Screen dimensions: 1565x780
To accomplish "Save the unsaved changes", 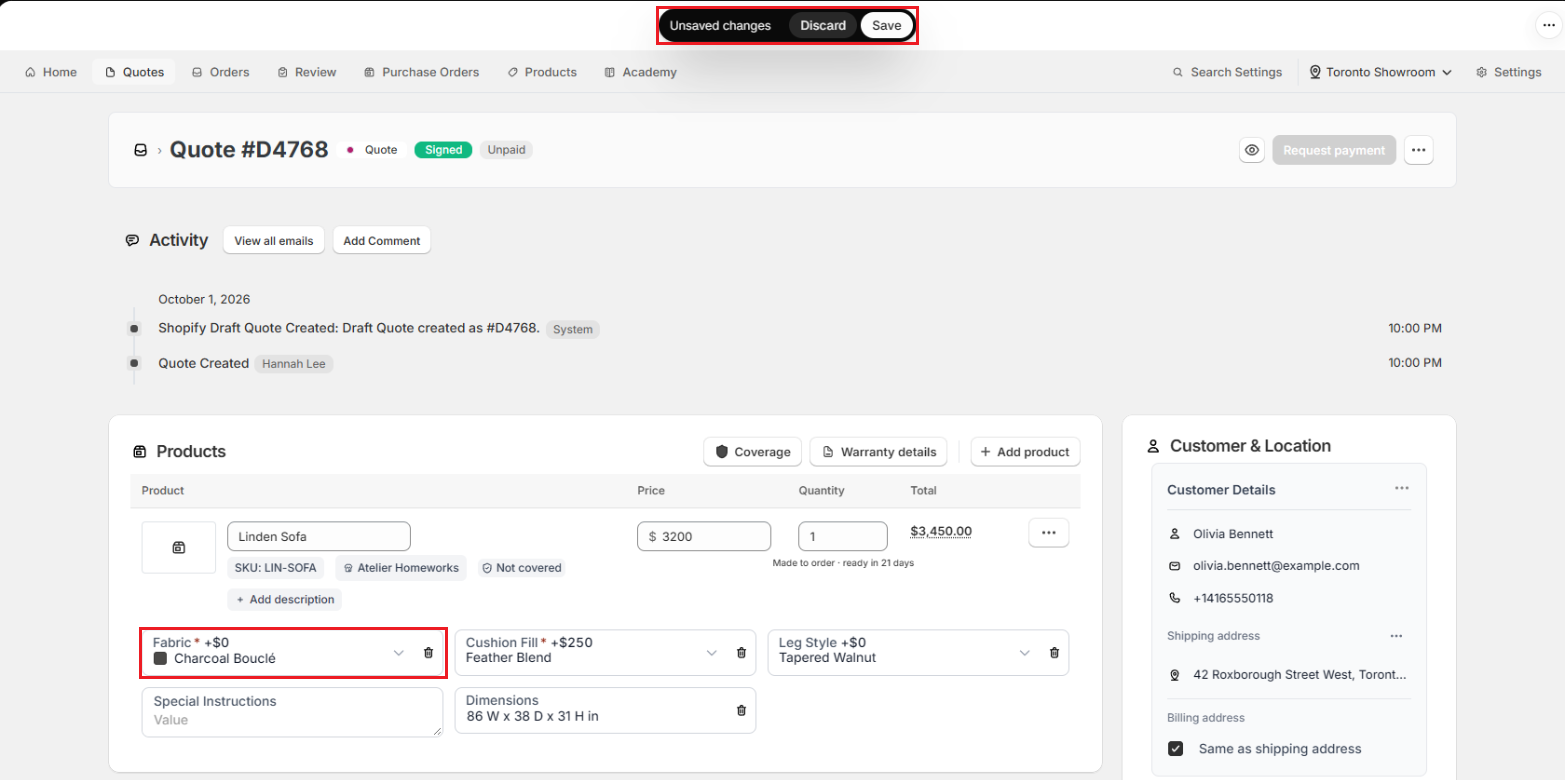I will point(886,26).
